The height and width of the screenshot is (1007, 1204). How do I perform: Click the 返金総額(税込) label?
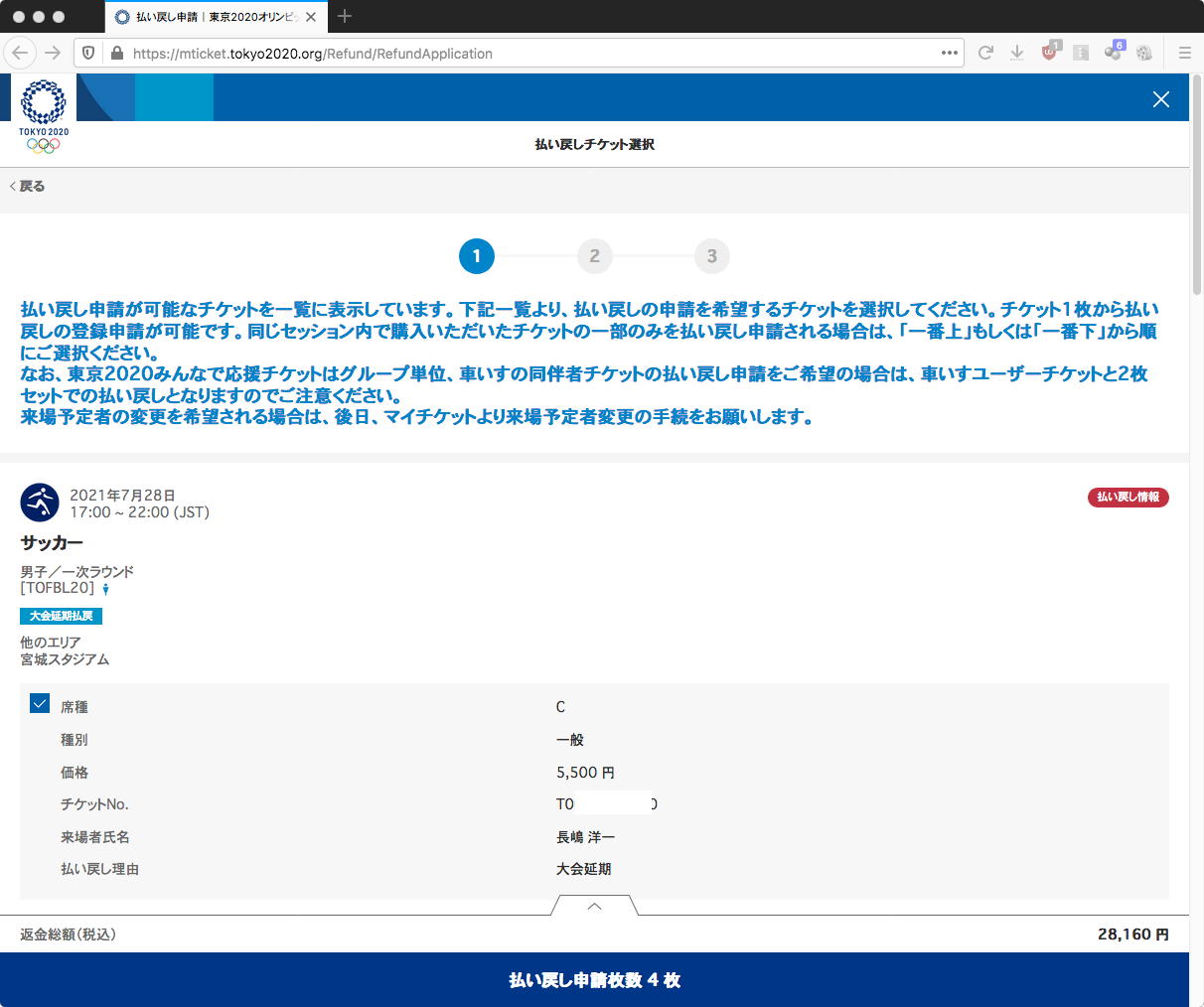(68, 935)
